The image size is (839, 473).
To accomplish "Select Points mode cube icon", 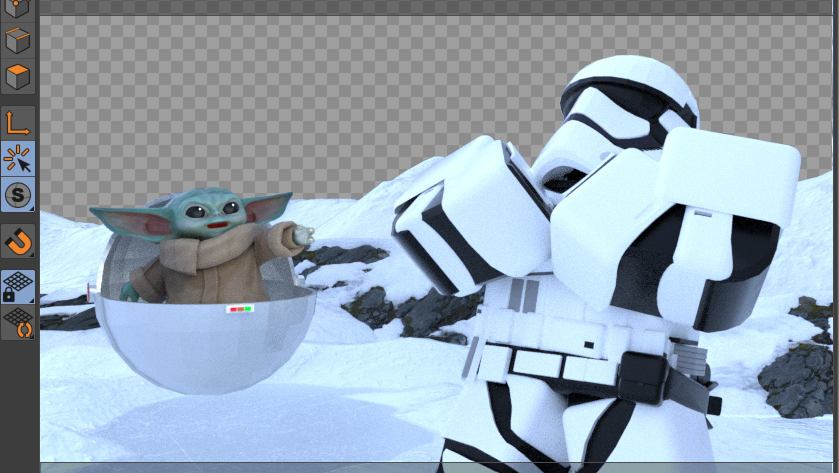I will coord(18,9).
